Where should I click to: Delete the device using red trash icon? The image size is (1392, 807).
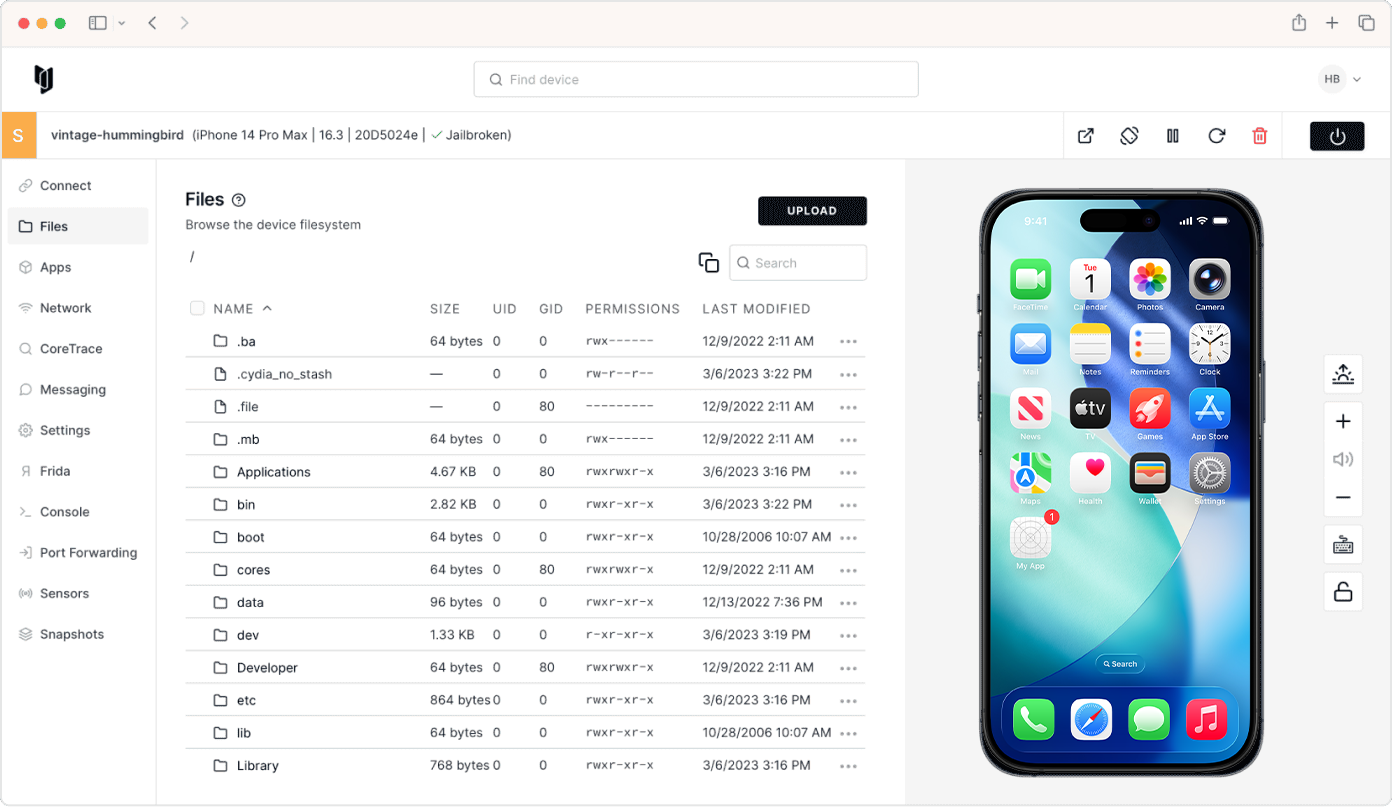pos(1259,135)
